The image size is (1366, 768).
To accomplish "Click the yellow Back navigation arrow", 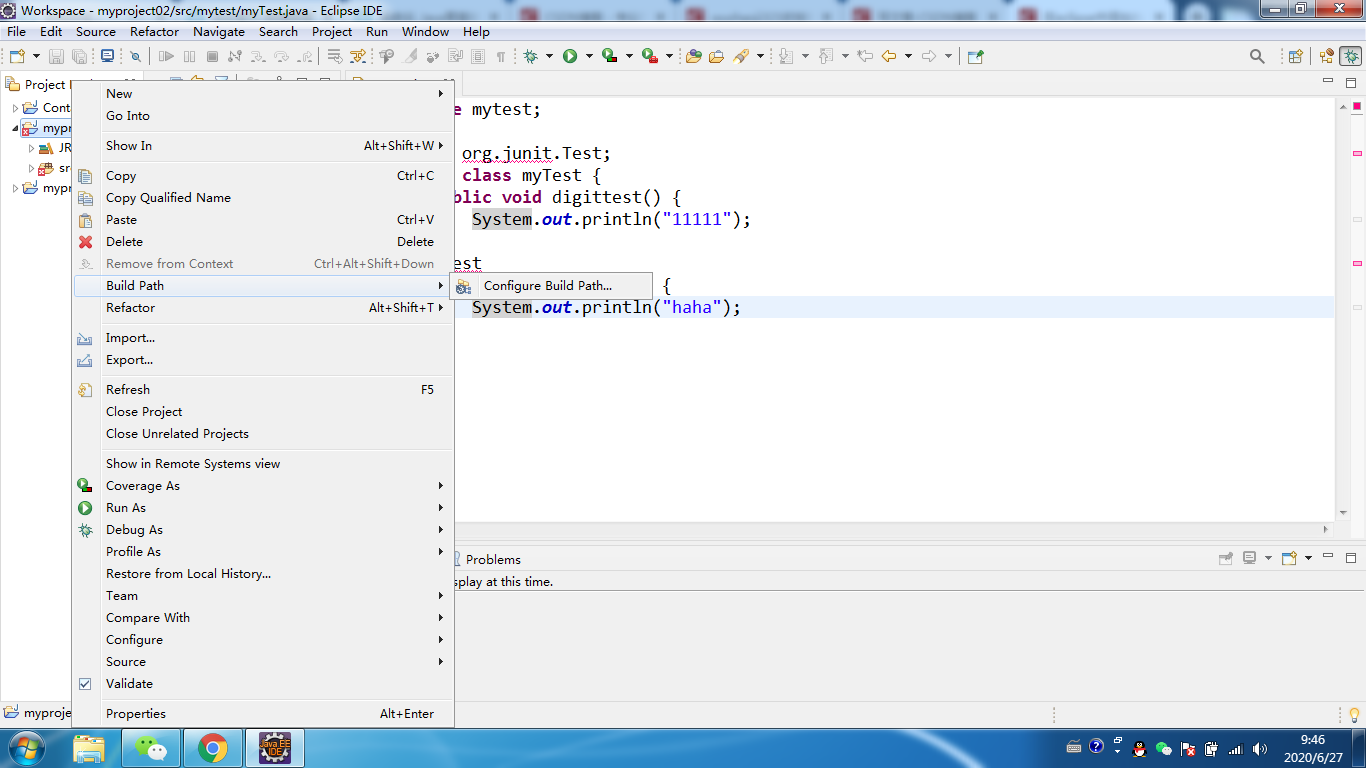I will 888,57.
